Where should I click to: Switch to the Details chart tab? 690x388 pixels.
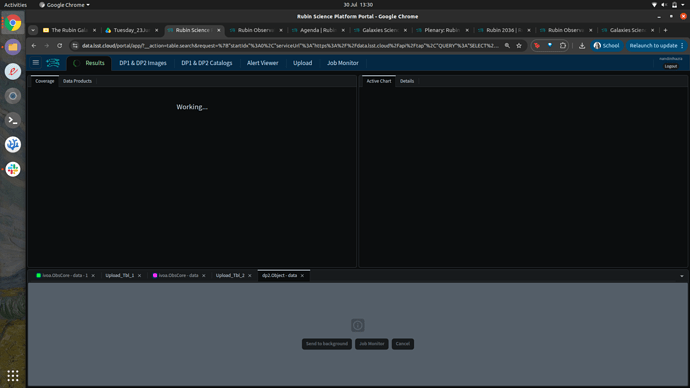[x=407, y=81]
